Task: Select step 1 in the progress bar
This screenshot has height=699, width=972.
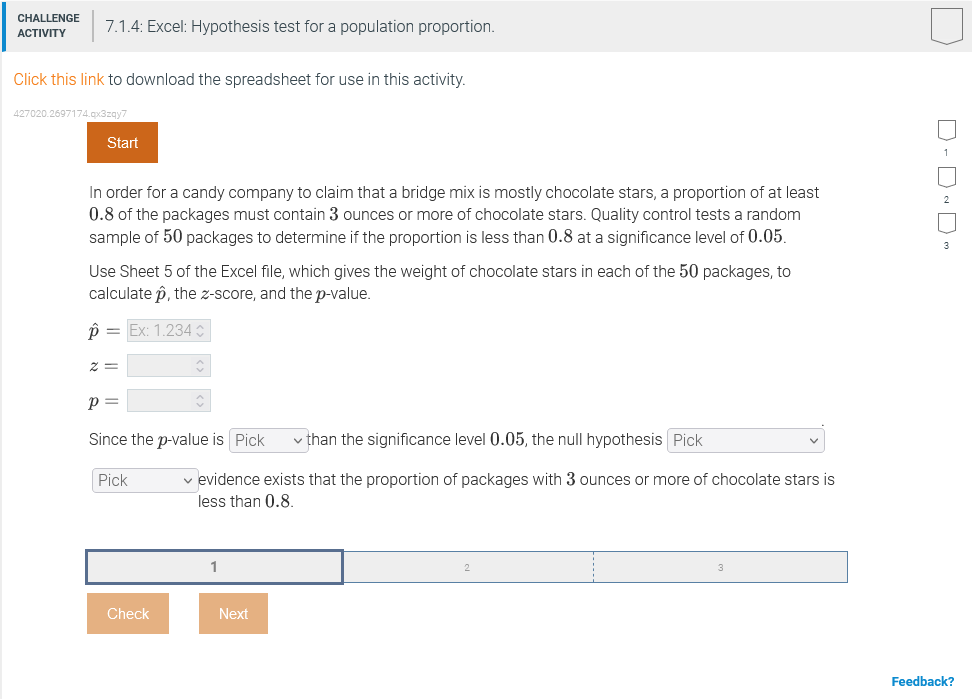Action: pyautogui.click(x=213, y=566)
